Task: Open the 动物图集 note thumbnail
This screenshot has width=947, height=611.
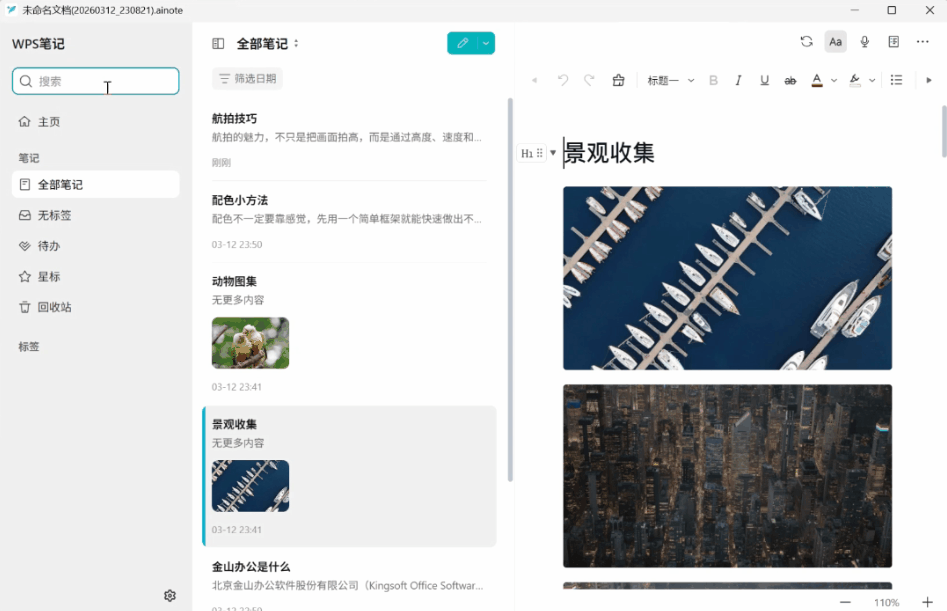Action: point(250,343)
